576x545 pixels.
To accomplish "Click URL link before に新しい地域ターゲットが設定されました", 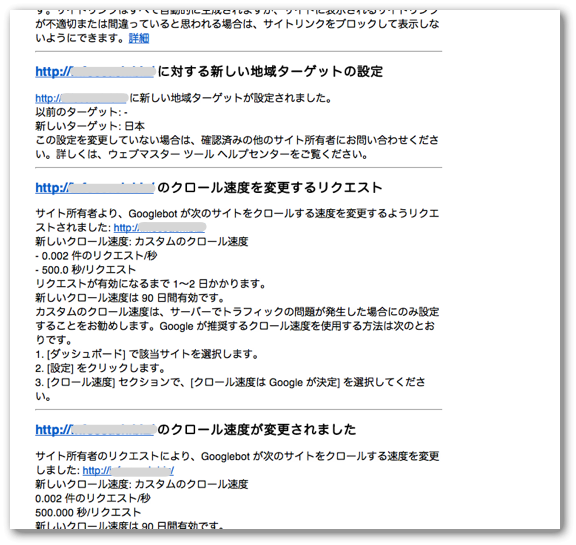I will point(81,98).
